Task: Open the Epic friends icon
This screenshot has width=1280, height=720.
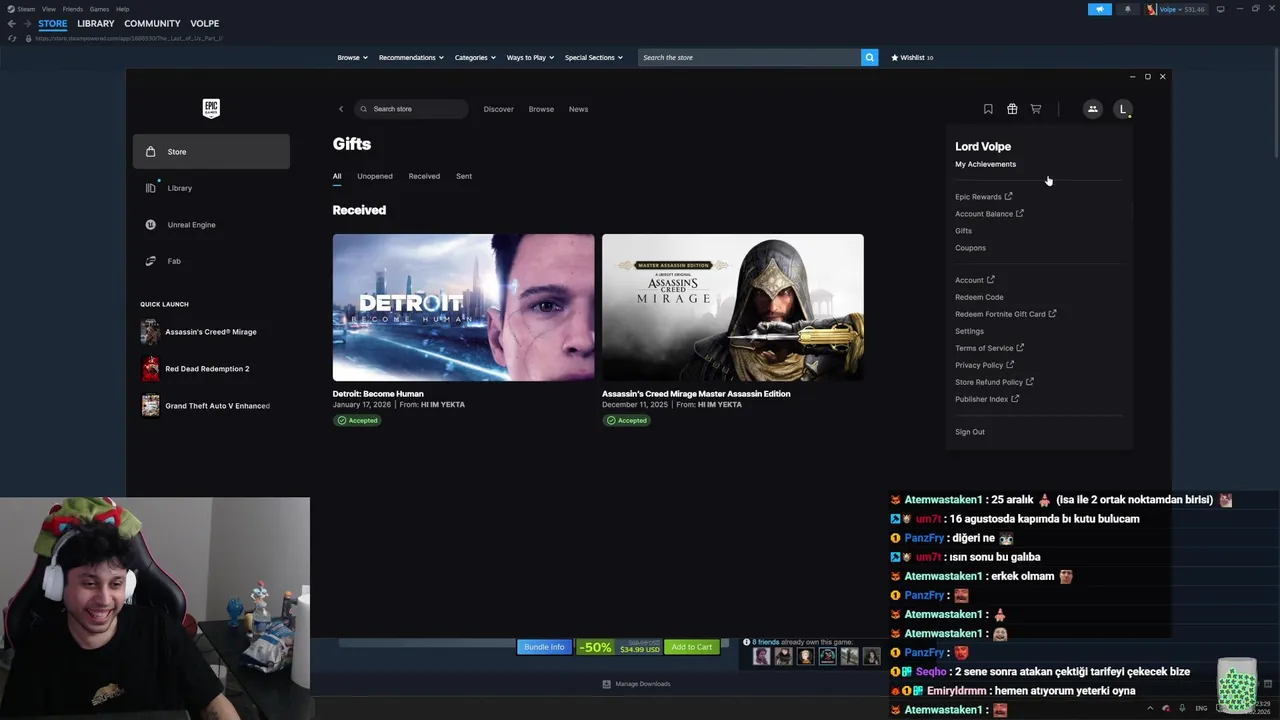Action: [1093, 109]
